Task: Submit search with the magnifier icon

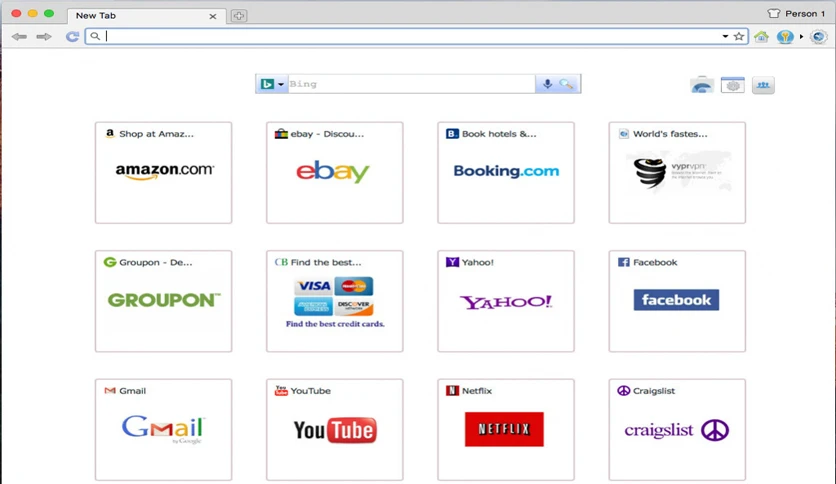Action: tap(567, 84)
